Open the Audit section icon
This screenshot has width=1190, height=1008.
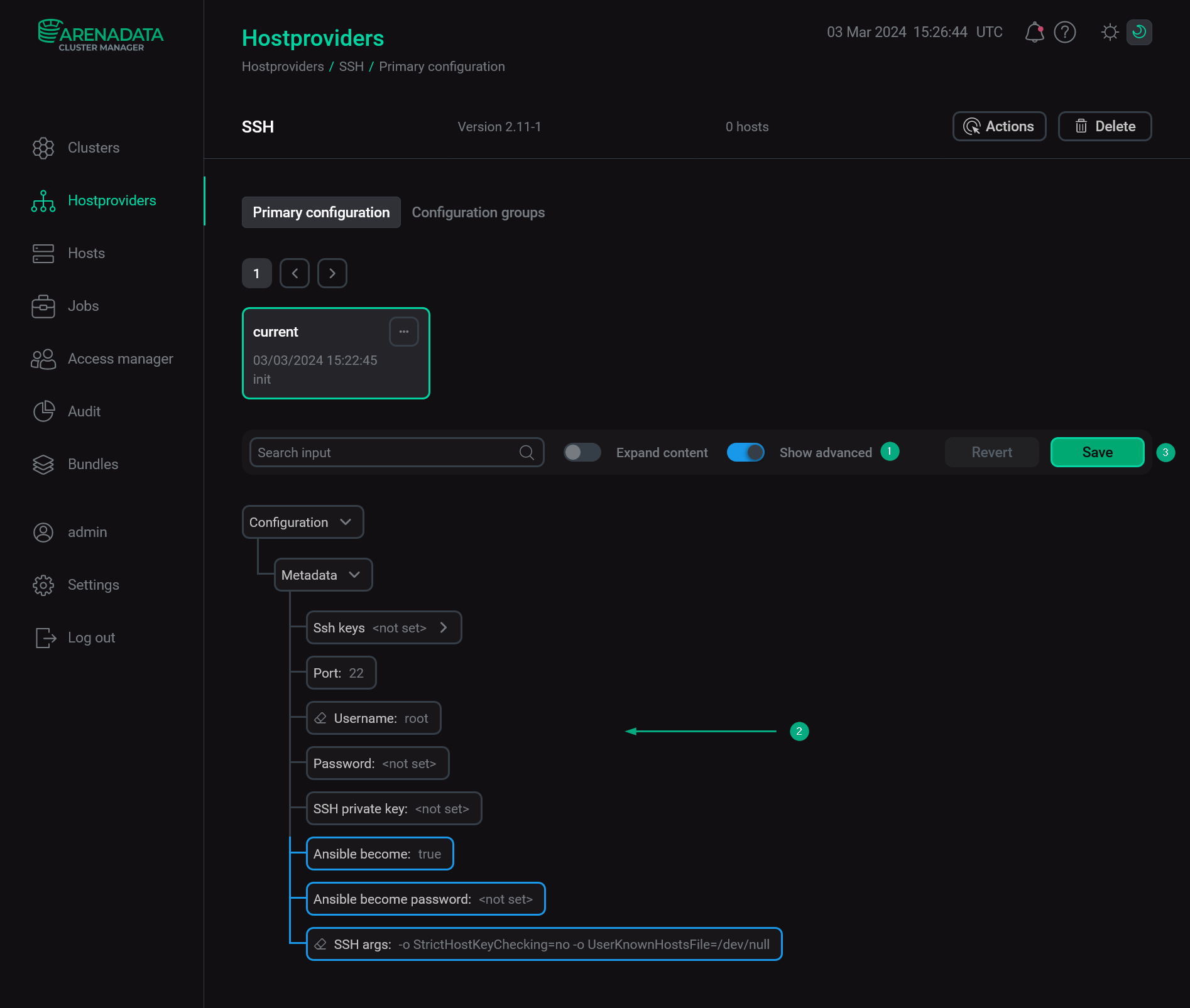point(43,411)
